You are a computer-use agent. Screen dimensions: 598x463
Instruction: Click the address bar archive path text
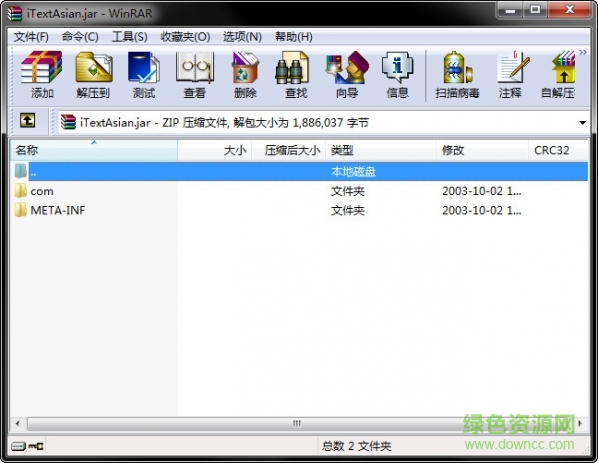[224, 122]
